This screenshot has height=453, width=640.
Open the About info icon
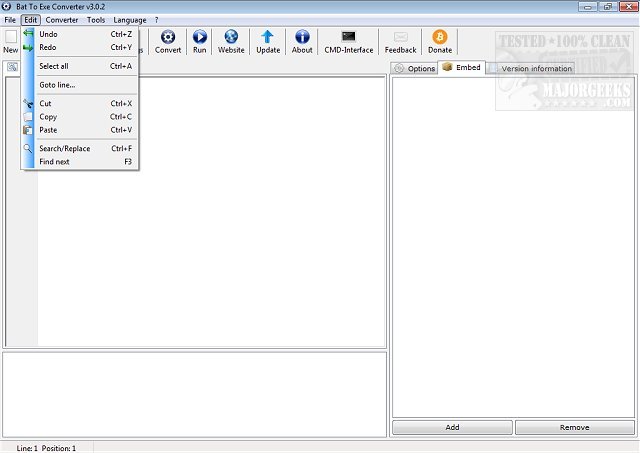click(x=302, y=37)
